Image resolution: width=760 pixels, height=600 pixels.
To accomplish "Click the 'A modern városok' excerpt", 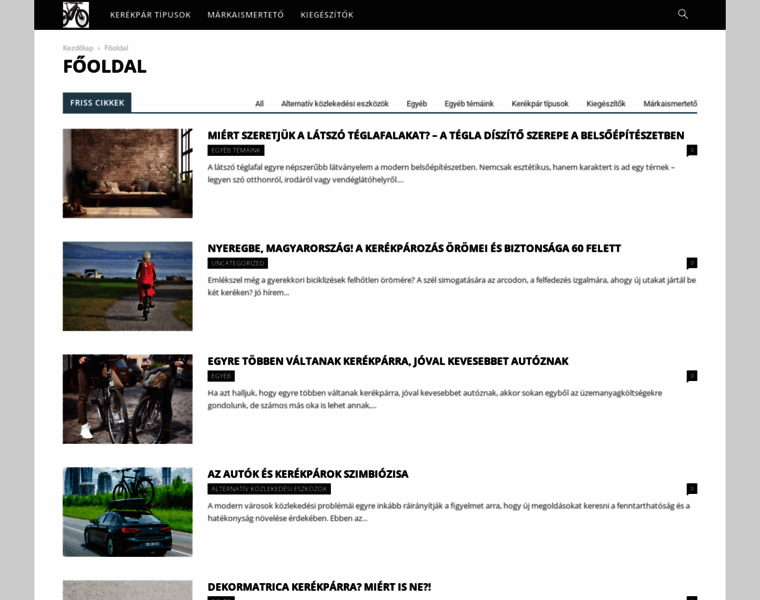I will click(449, 512).
